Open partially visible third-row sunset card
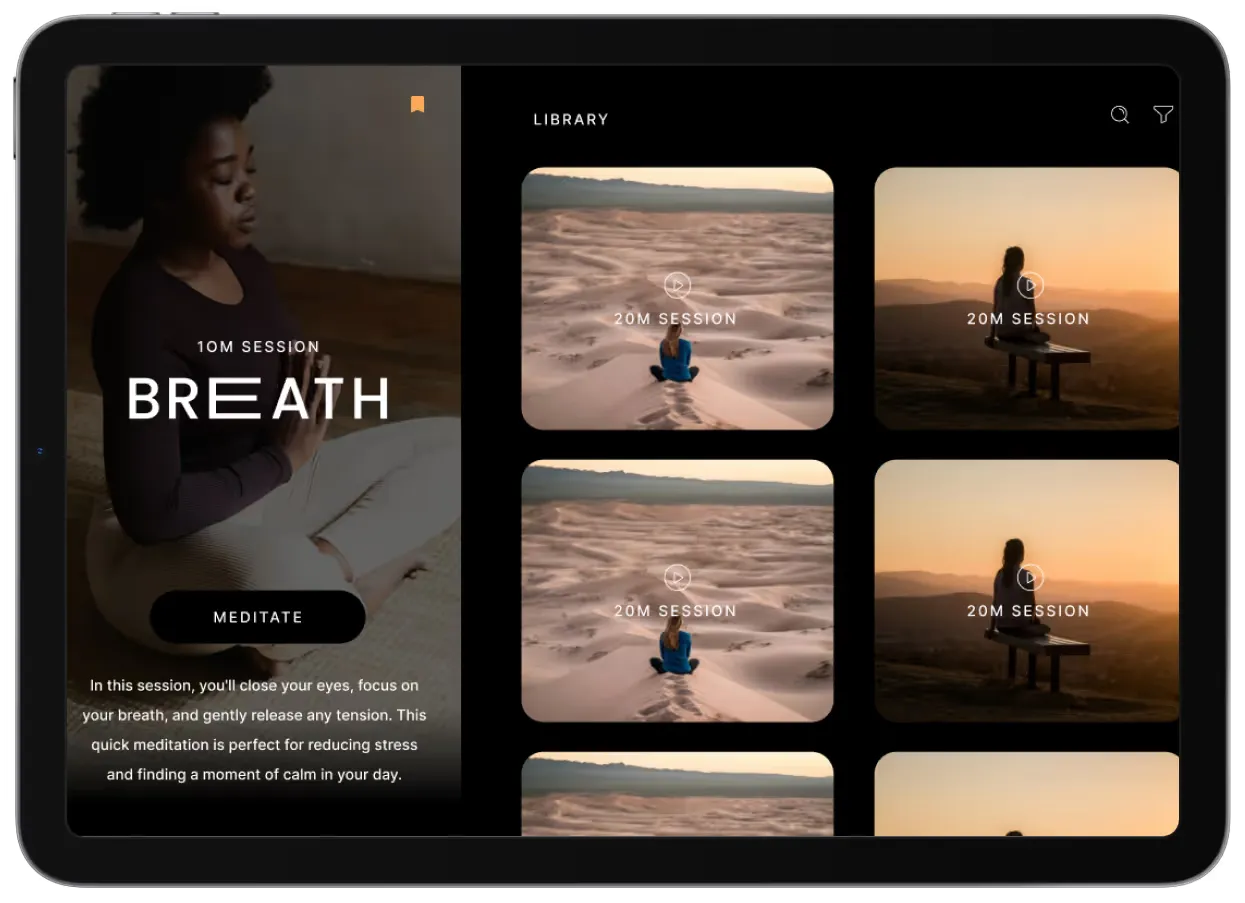 pos(1027,794)
